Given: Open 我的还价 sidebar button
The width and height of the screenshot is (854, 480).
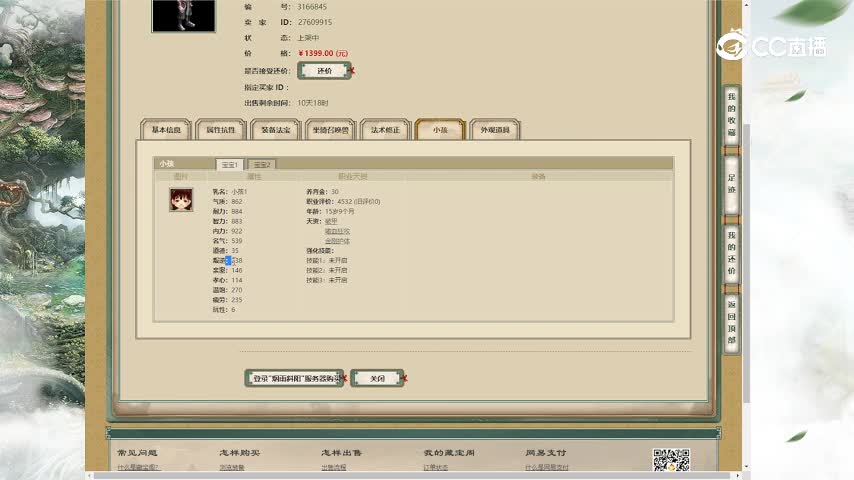Looking at the screenshot, I should coord(732,253).
